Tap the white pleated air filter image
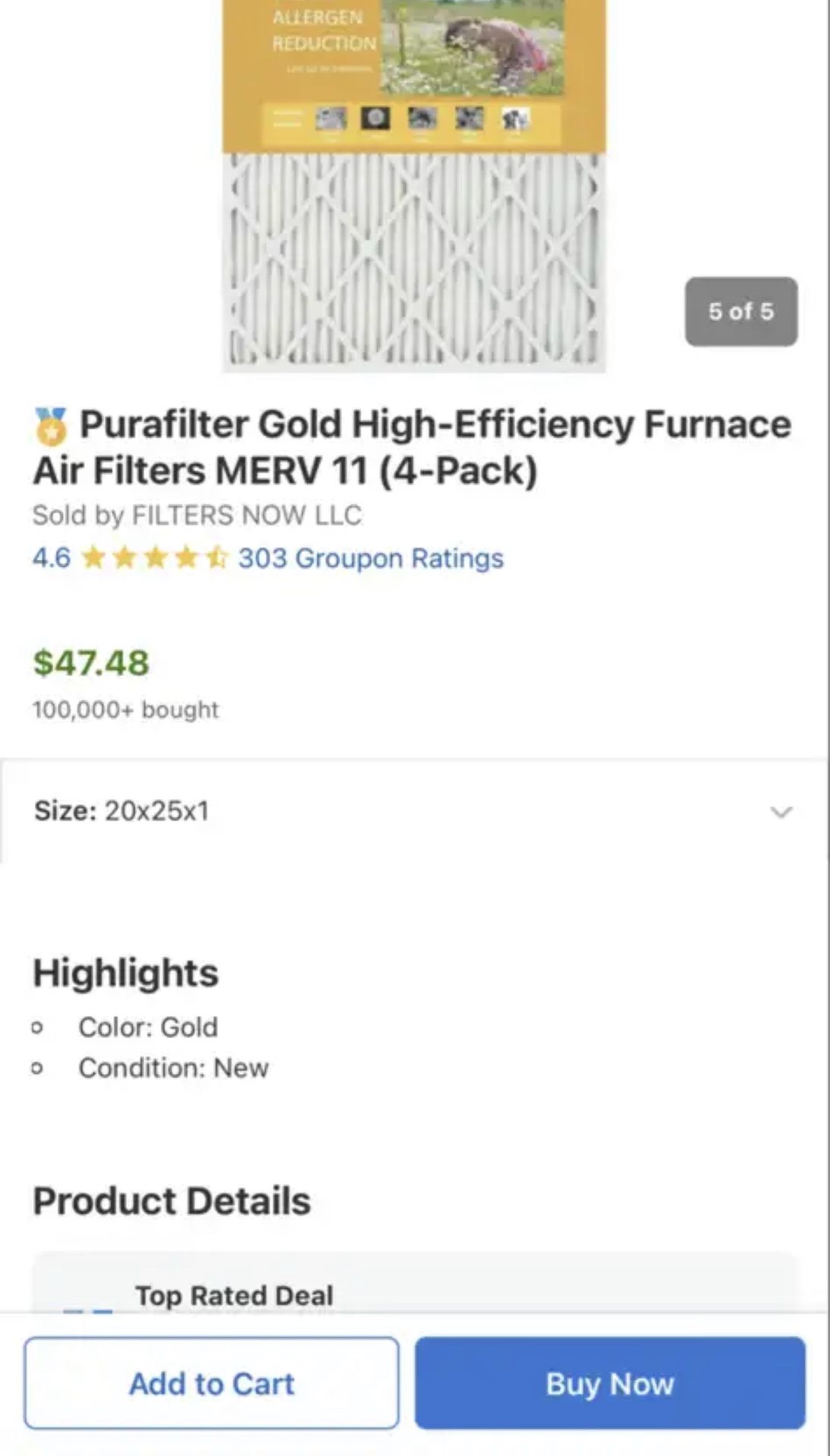Image resolution: width=830 pixels, height=1456 pixels. pos(413,262)
